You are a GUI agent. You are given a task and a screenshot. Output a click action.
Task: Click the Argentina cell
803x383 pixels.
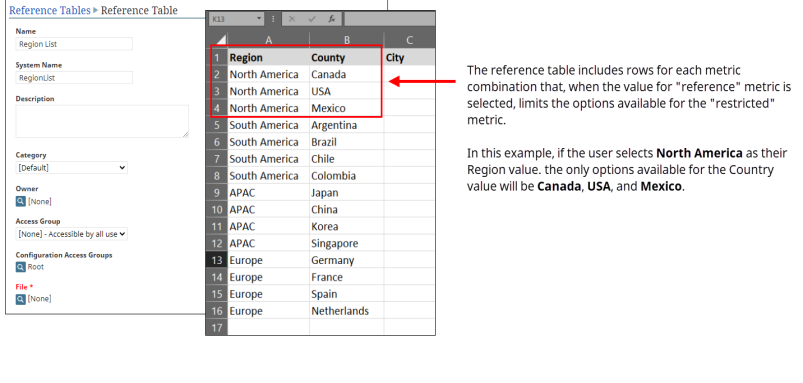(347, 125)
